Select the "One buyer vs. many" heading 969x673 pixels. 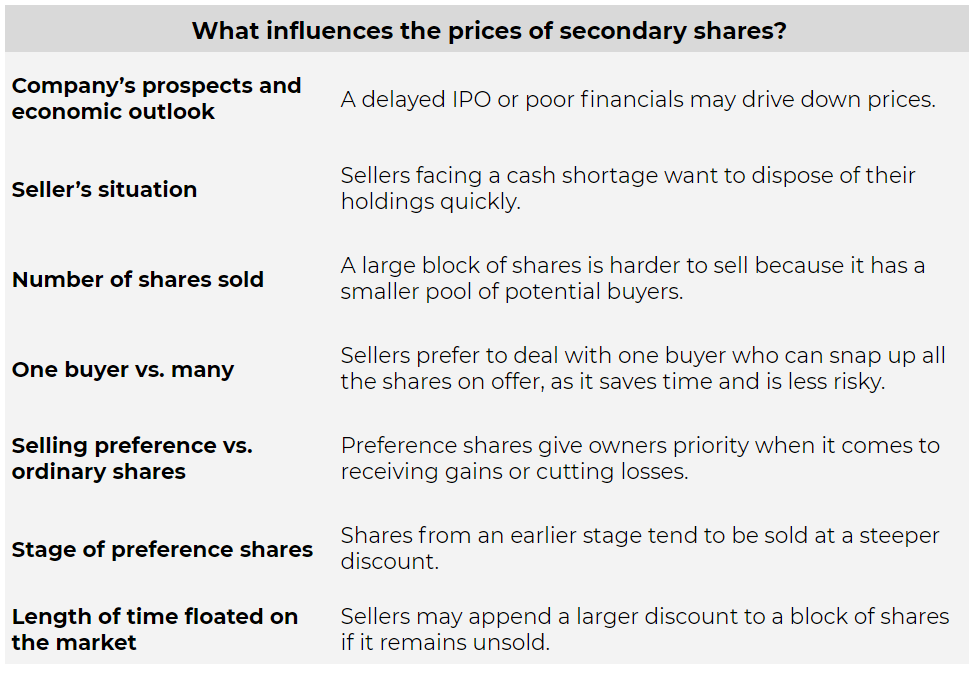click(x=123, y=370)
